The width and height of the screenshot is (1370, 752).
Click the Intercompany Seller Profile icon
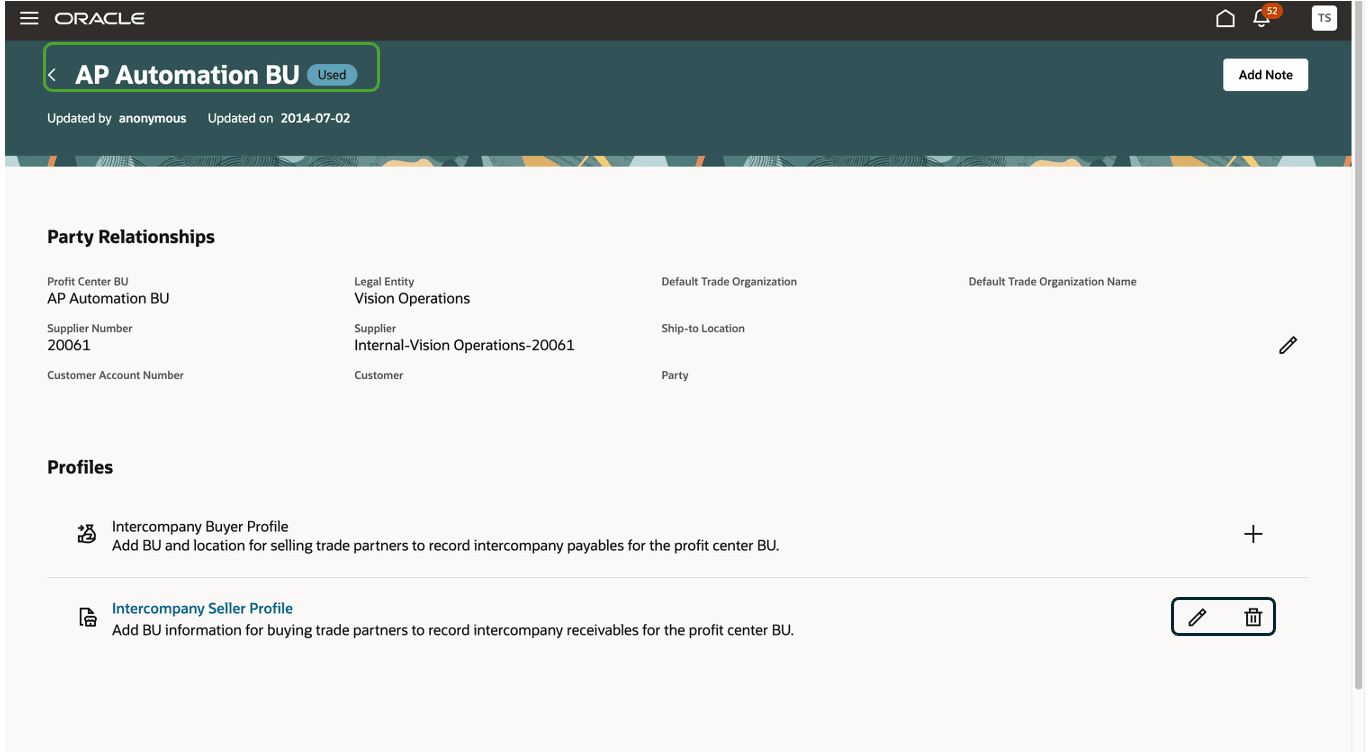(x=88, y=617)
